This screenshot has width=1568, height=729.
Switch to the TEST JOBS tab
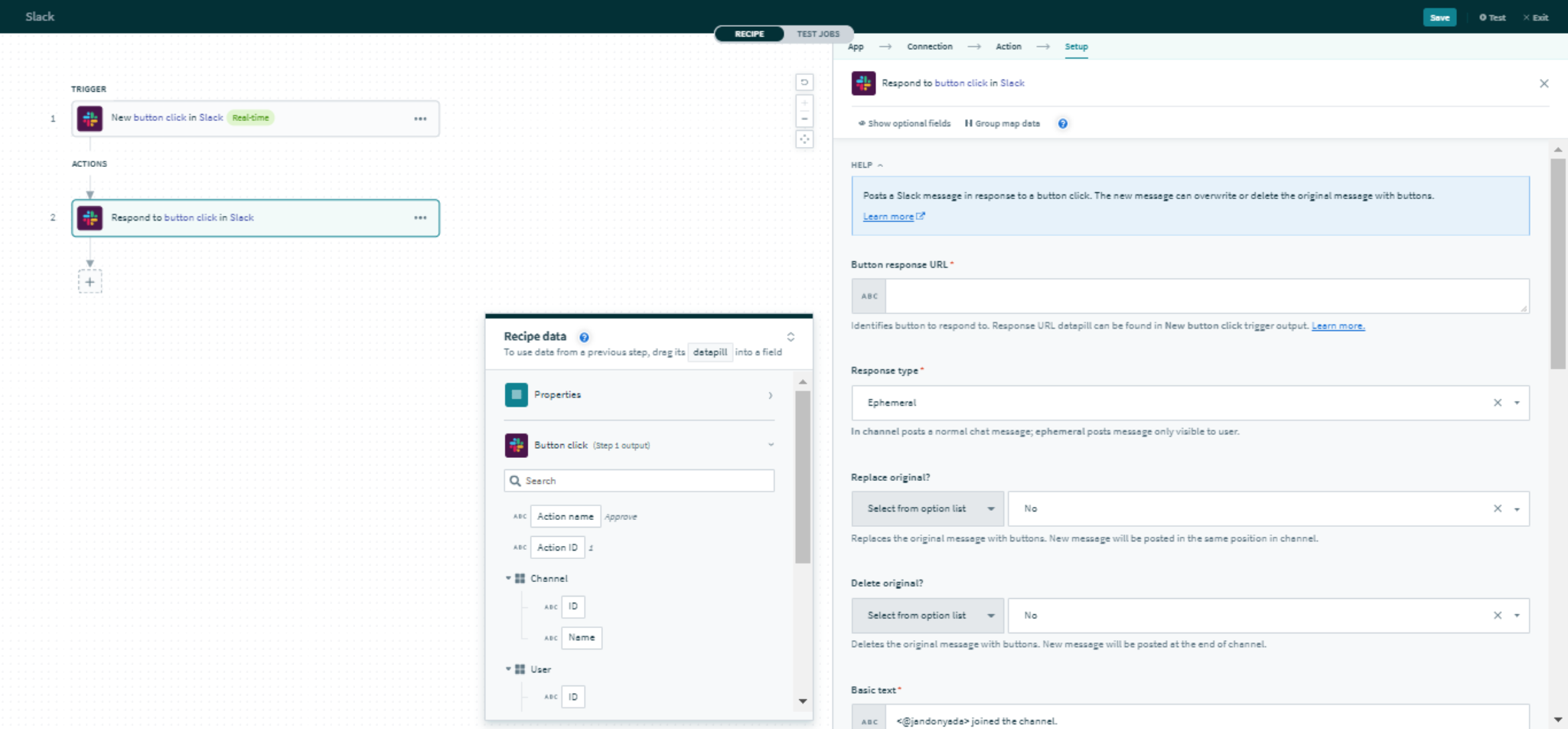click(x=817, y=34)
